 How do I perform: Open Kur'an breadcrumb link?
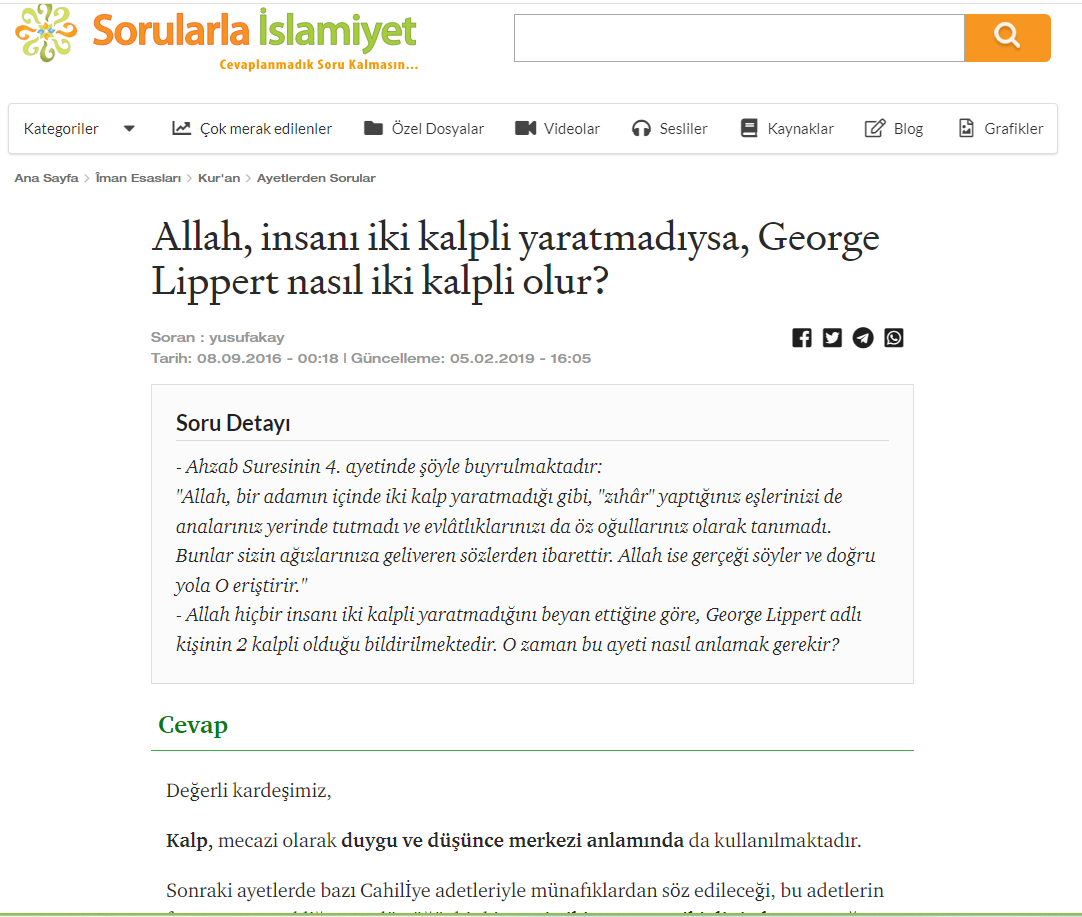click(x=219, y=178)
